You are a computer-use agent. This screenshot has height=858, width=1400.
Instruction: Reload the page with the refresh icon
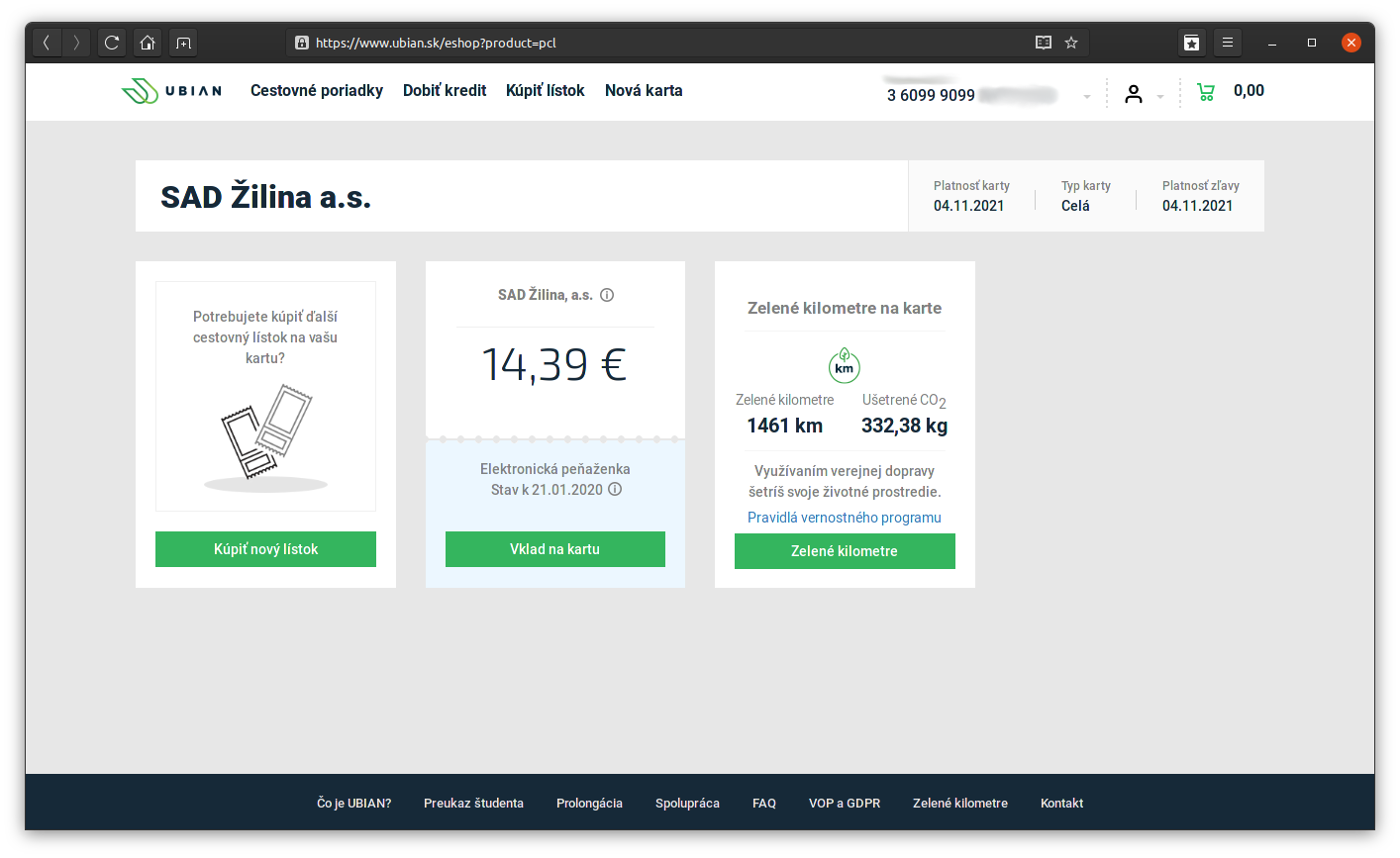click(112, 43)
